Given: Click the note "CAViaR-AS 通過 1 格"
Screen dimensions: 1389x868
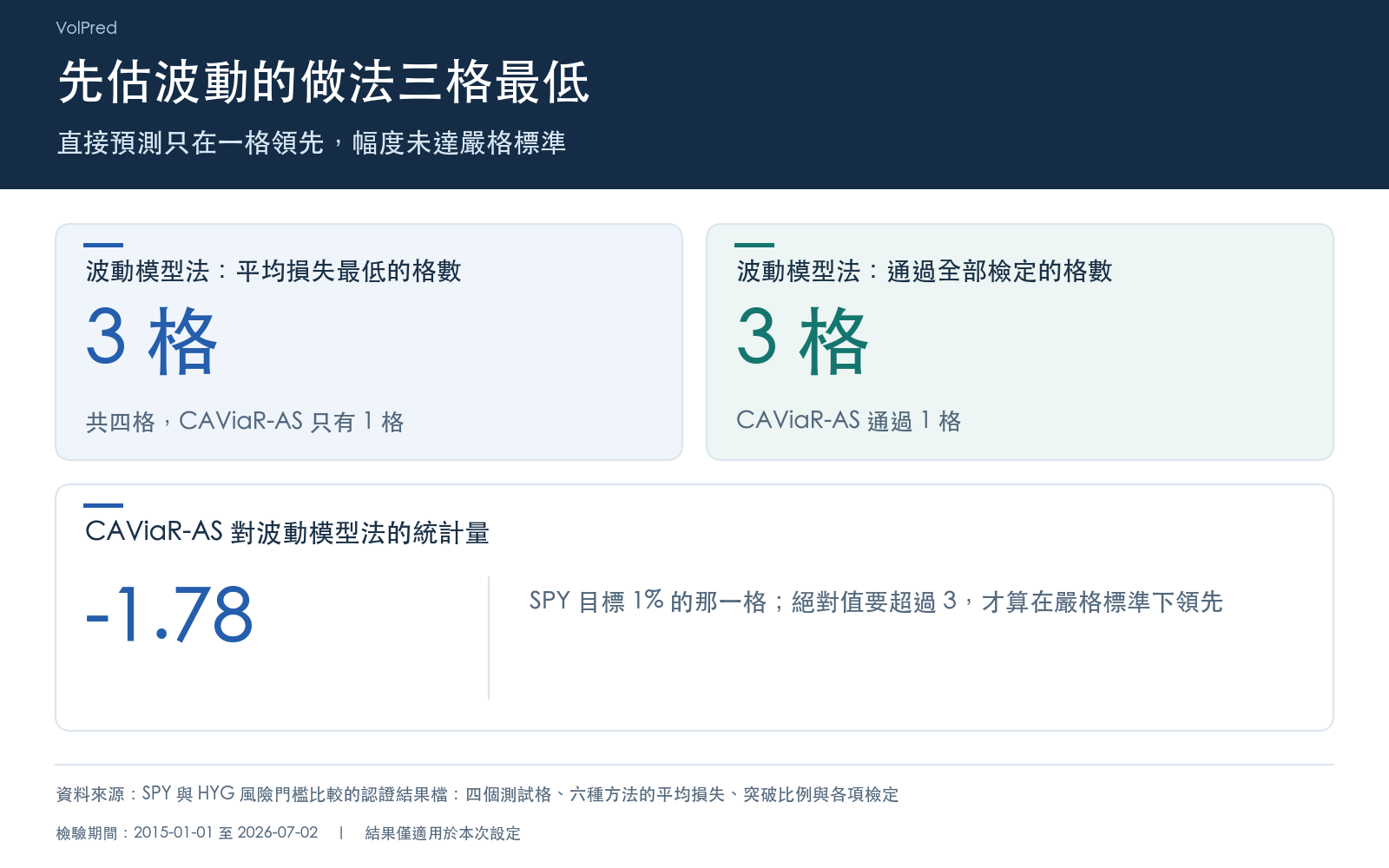Looking at the screenshot, I should click(x=848, y=421).
